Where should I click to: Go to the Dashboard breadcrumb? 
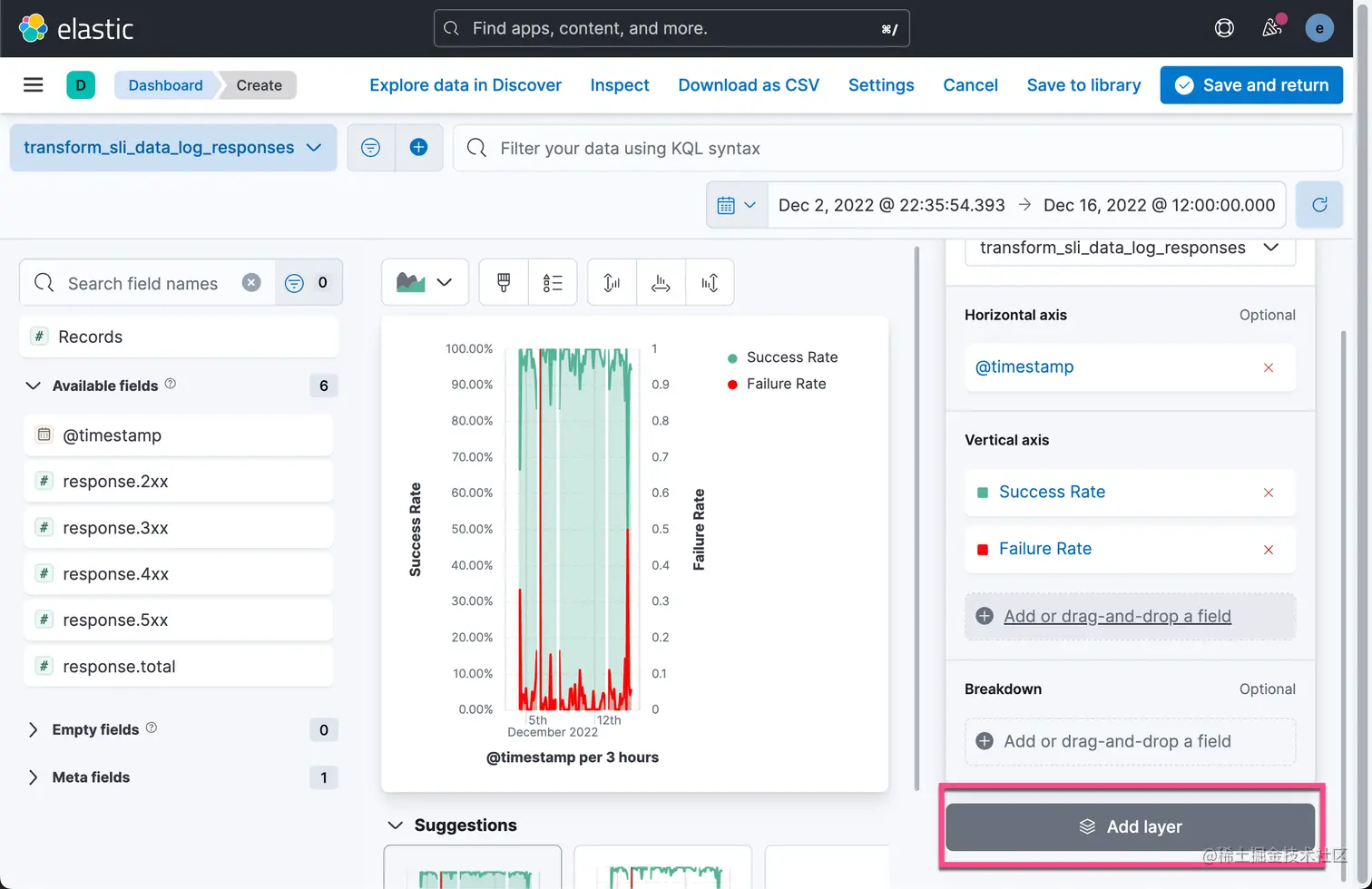click(x=165, y=85)
